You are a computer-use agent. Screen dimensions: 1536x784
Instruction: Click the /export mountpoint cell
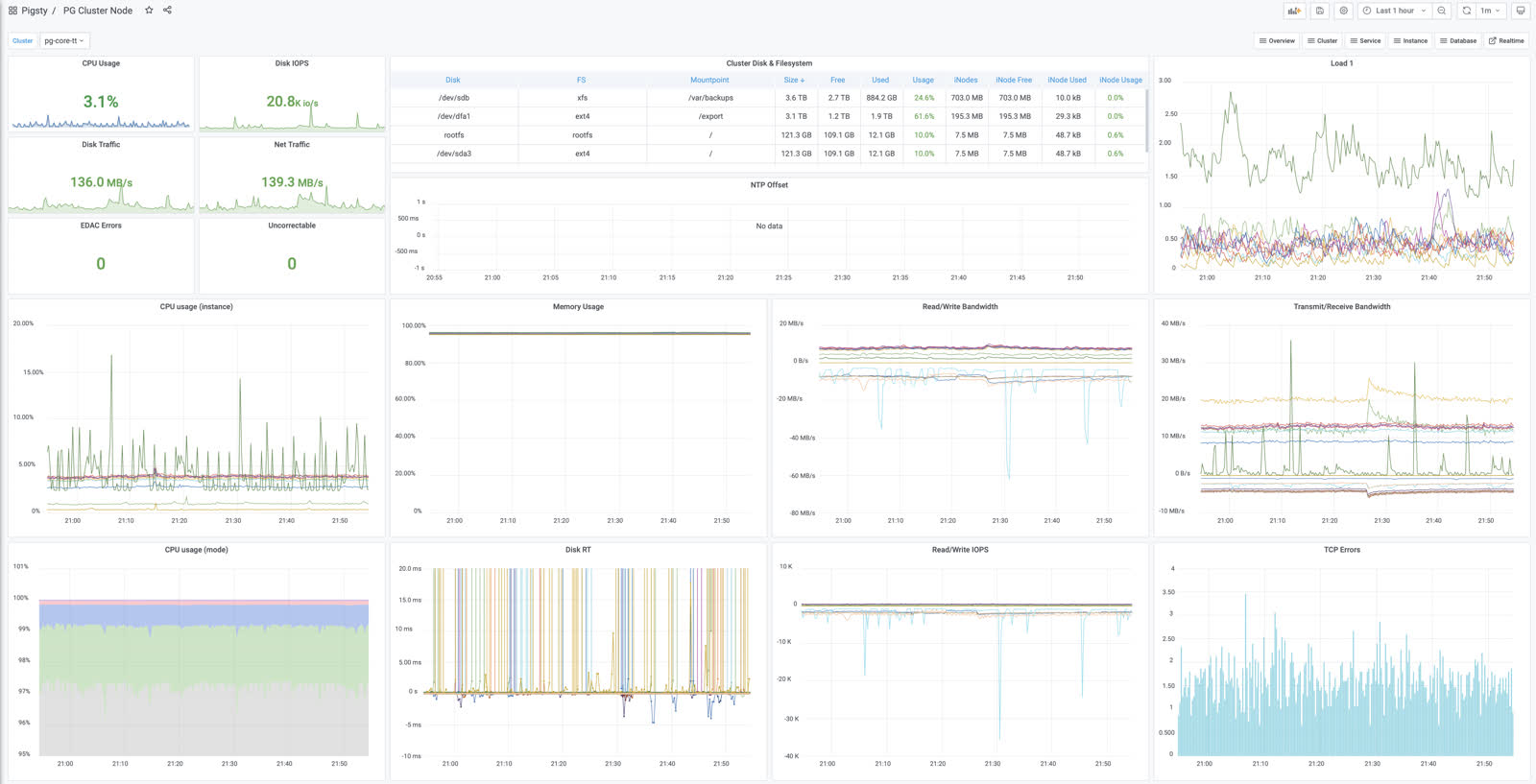tap(710, 116)
